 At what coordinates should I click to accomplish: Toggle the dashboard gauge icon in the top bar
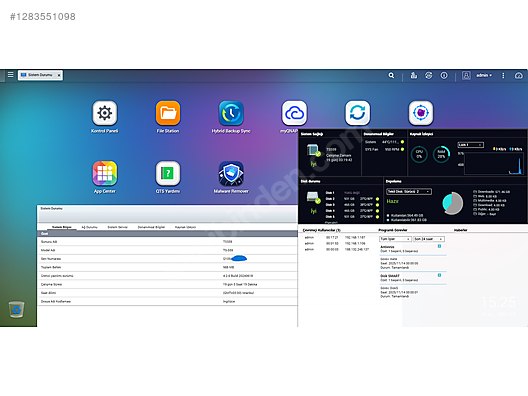tap(519, 75)
